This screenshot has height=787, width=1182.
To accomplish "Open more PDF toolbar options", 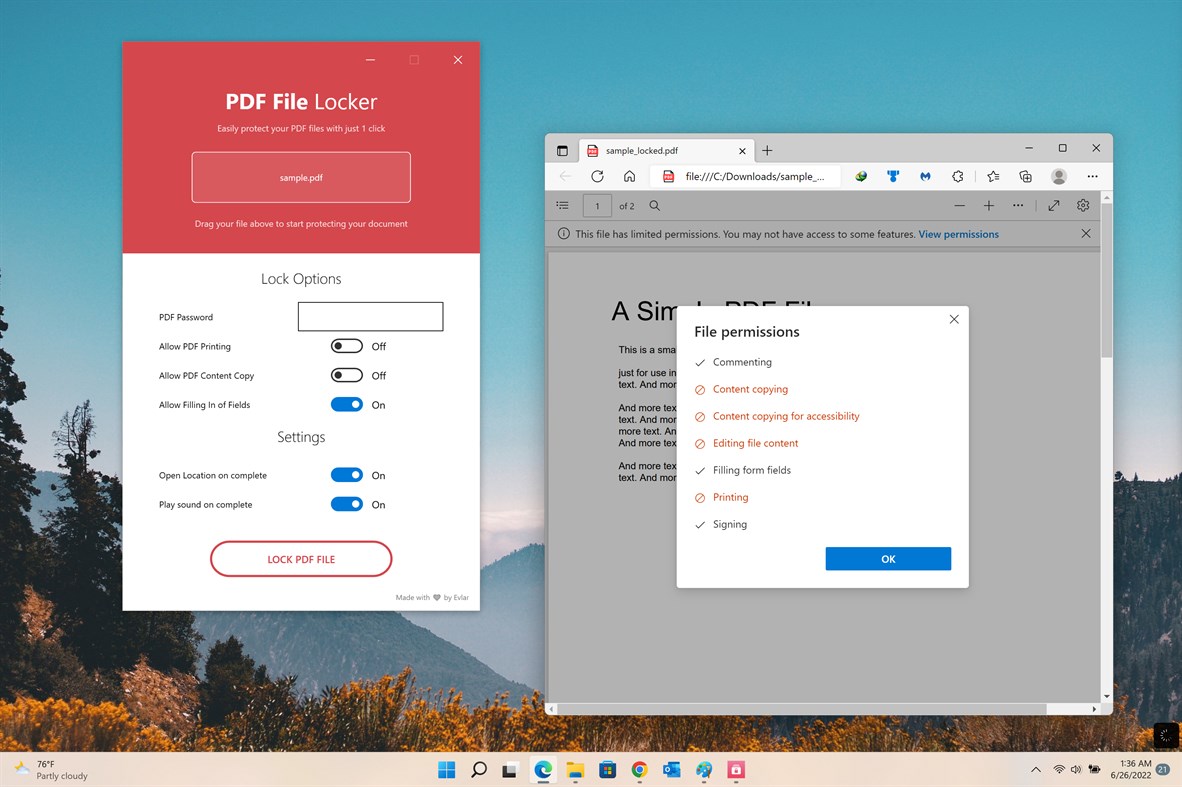I will [x=1018, y=205].
